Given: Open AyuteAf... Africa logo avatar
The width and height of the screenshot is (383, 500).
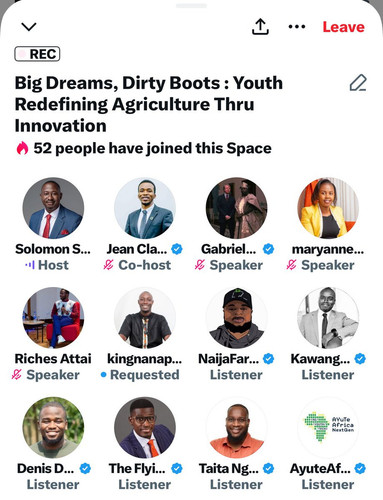Looking at the screenshot, I should pyautogui.click(x=328, y=427).
